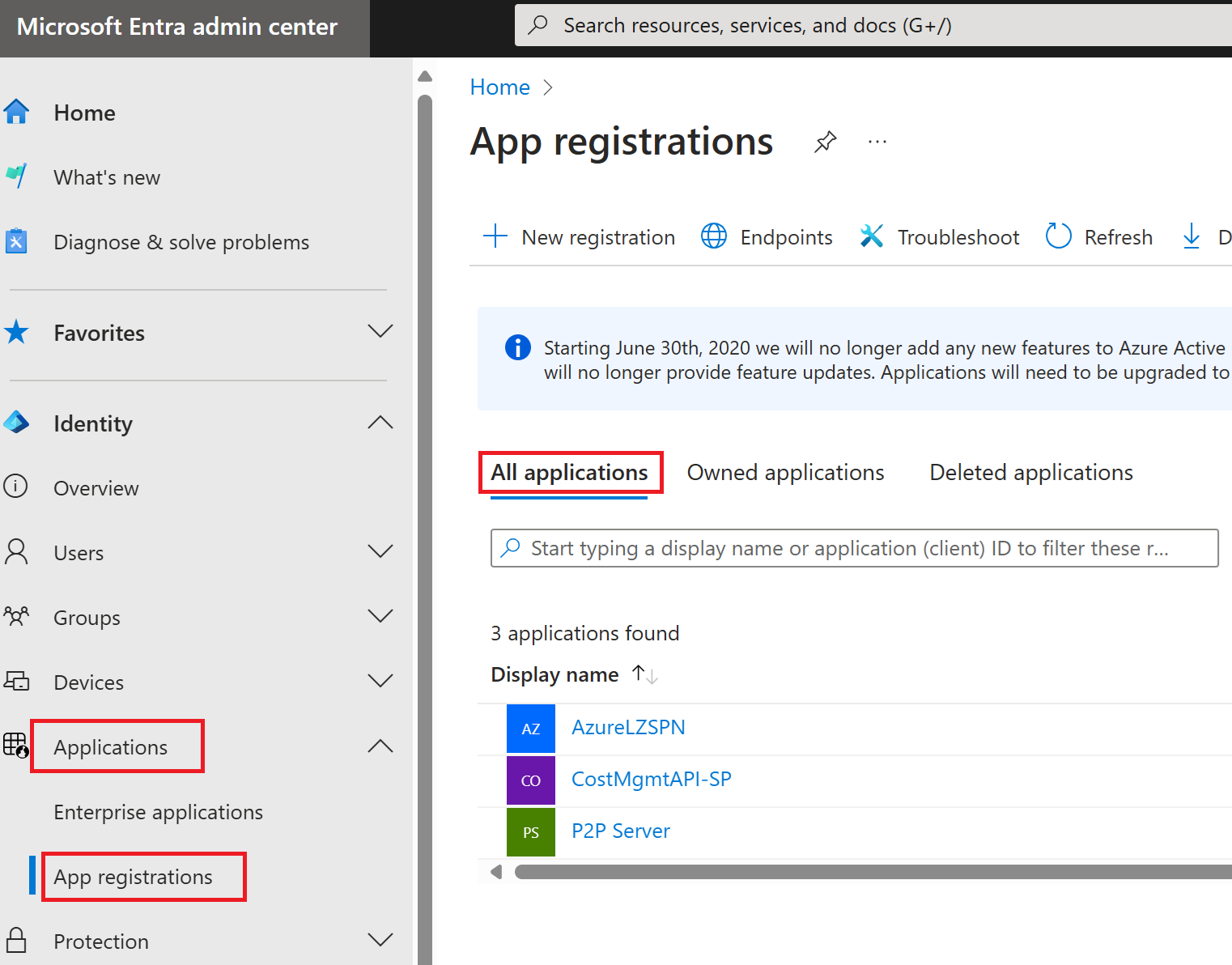Click the Endpoints globe icon

pyautogui.click(x=713, y=236)
